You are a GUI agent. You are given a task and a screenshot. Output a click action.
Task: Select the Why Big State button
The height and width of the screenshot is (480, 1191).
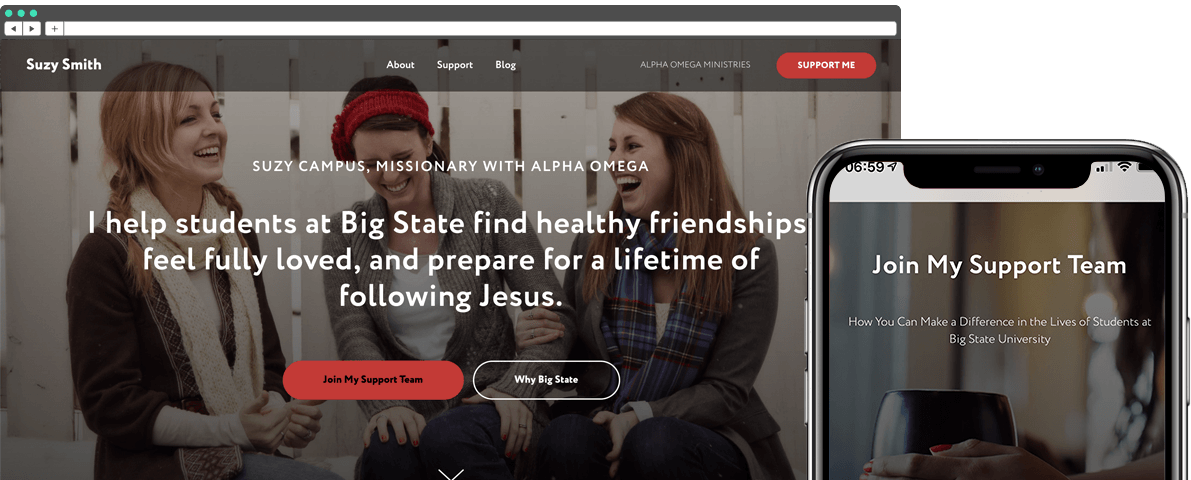pyautogui.click(x=546, y=380)
